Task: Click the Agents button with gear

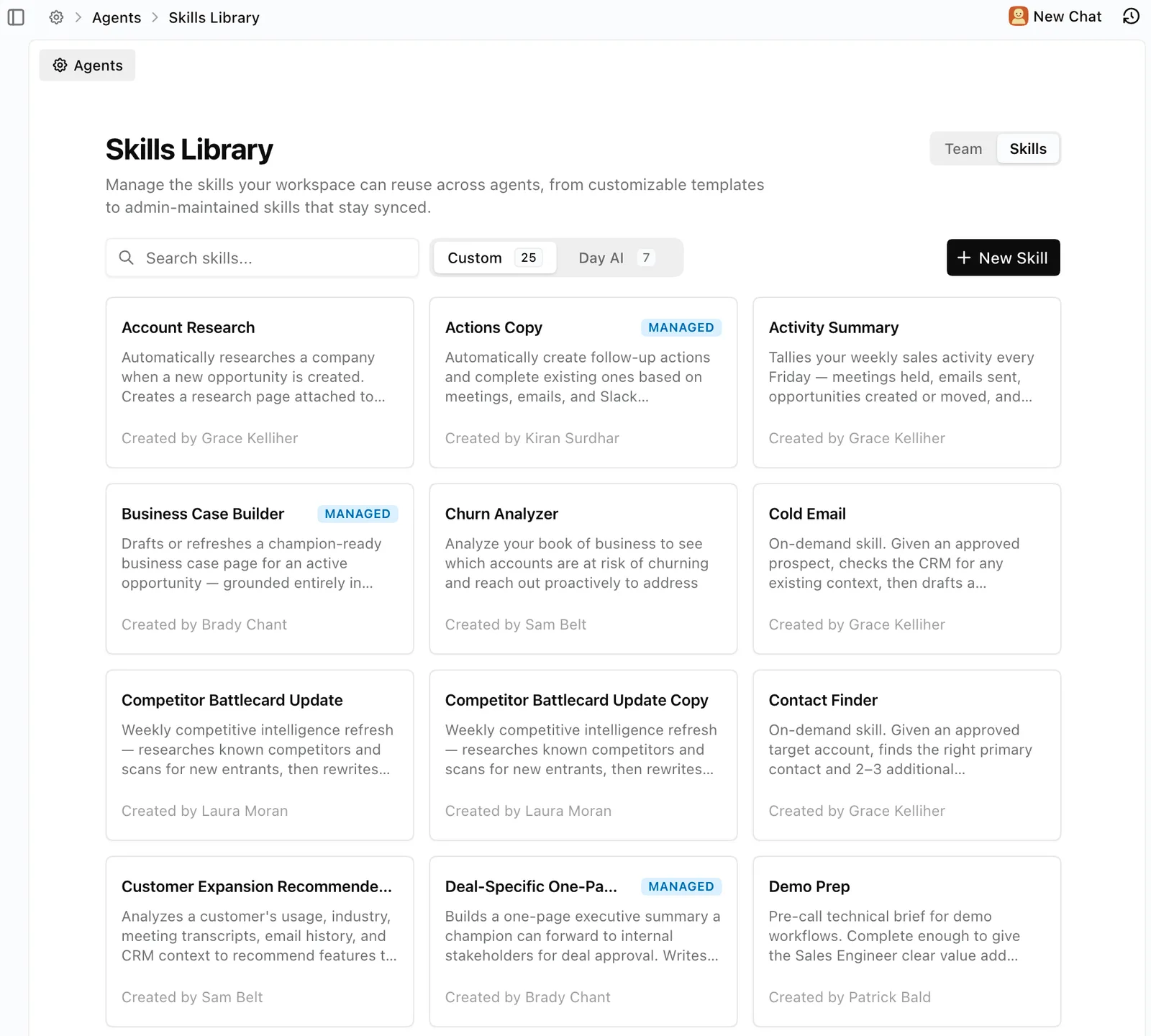Action: (87, 65)
